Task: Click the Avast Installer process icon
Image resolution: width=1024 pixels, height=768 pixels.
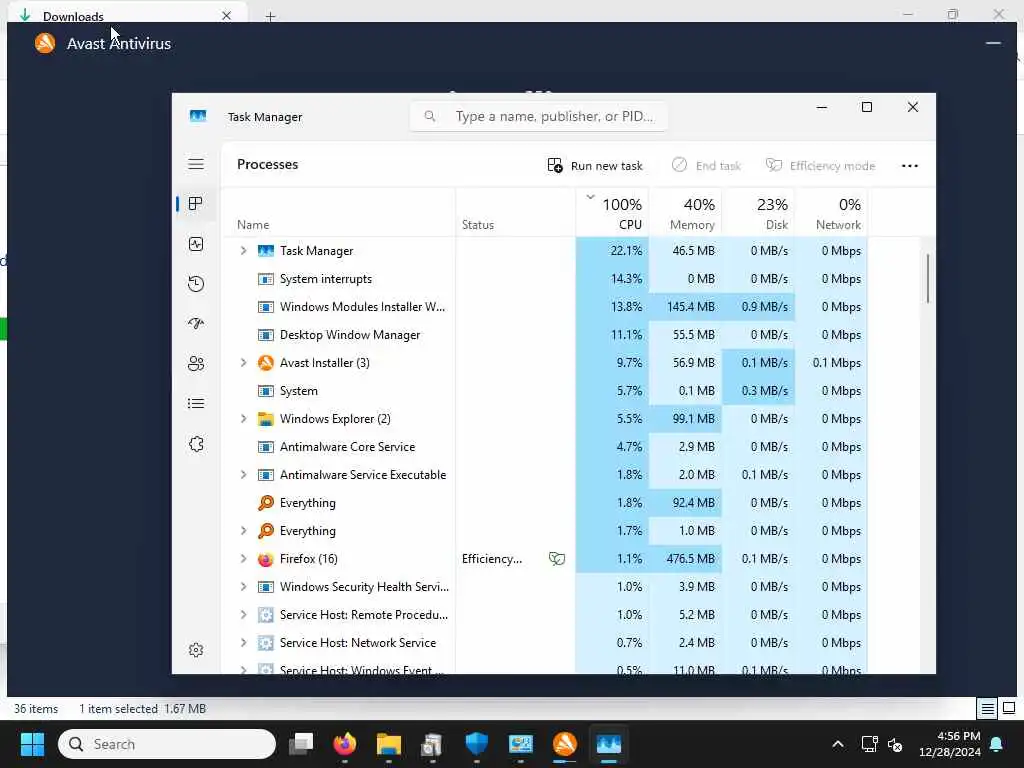Action: (266, 362)
